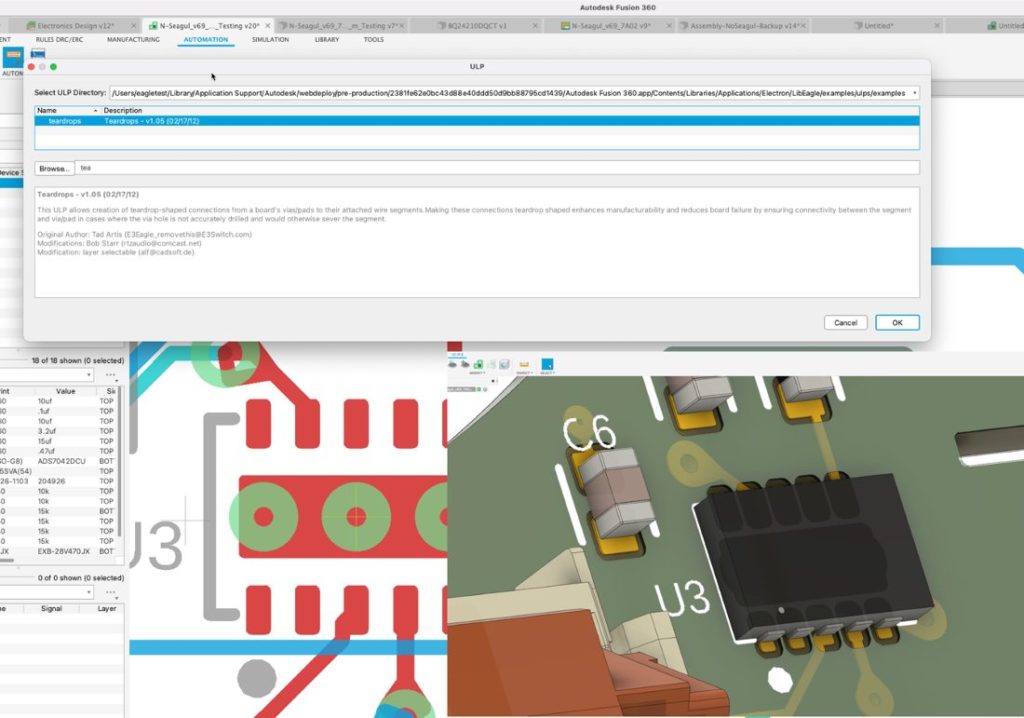Click the OK button in the ULP dialog
Image resolution: width=1024 pixels, height=718 pixels.
click(896, 322)
